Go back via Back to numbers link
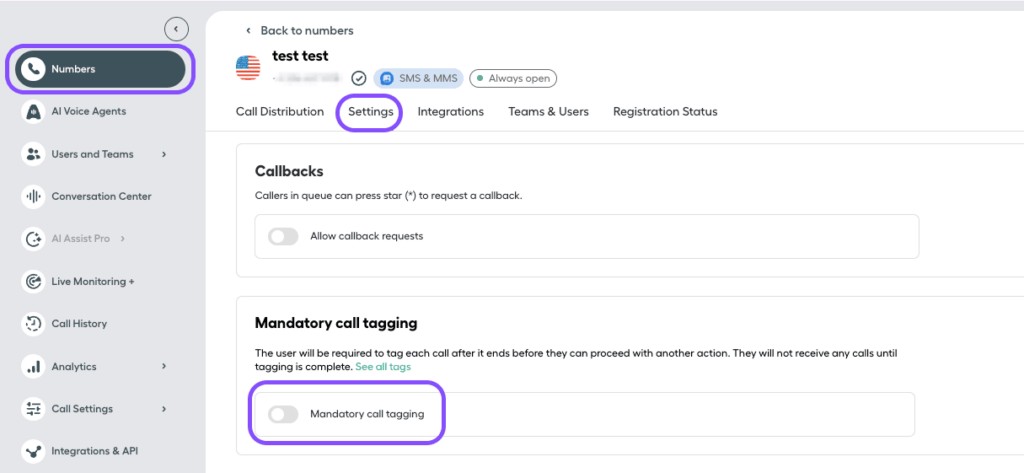 coord(299,31)
